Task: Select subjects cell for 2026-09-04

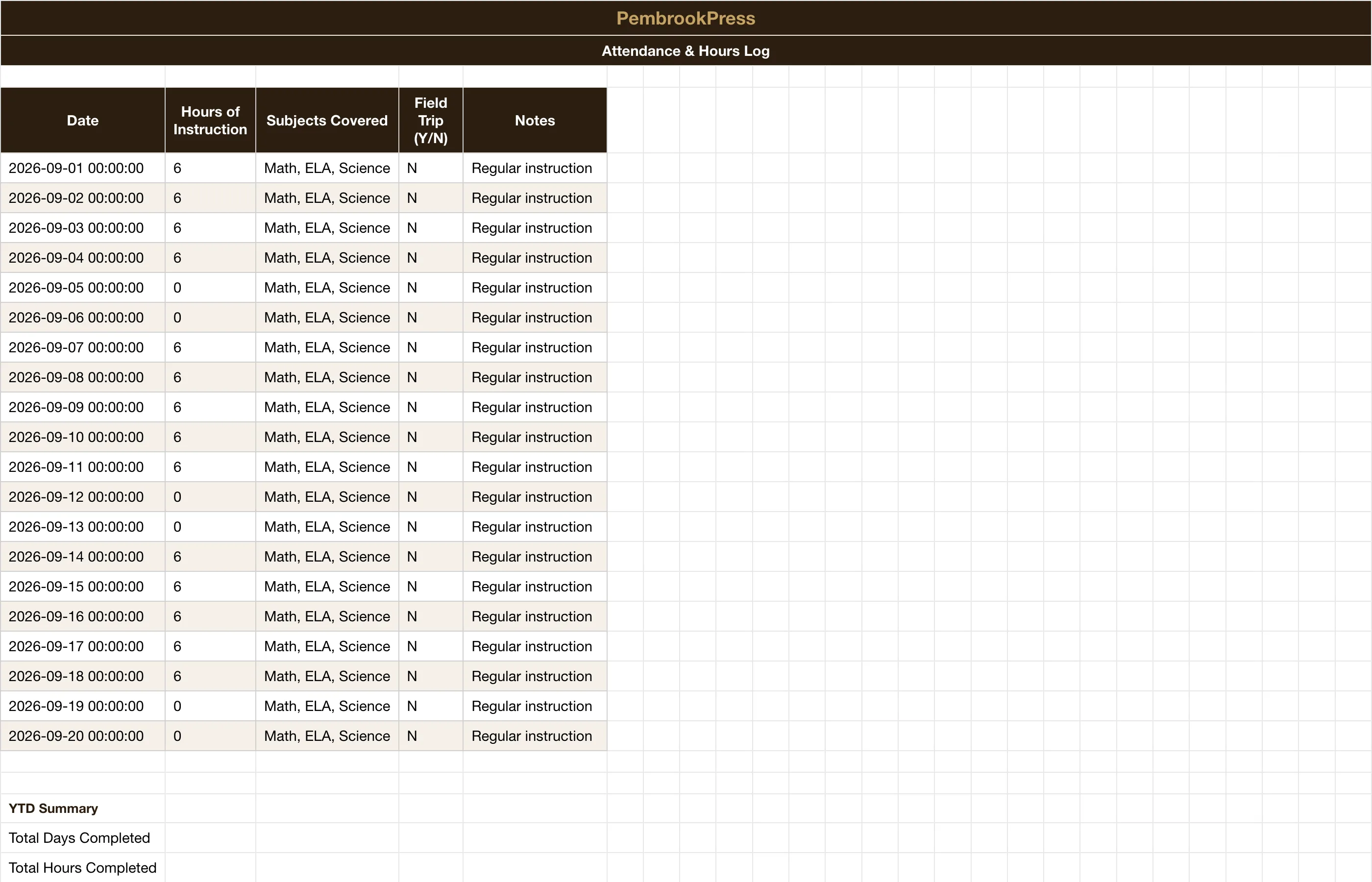Action: tap(327, 258)
